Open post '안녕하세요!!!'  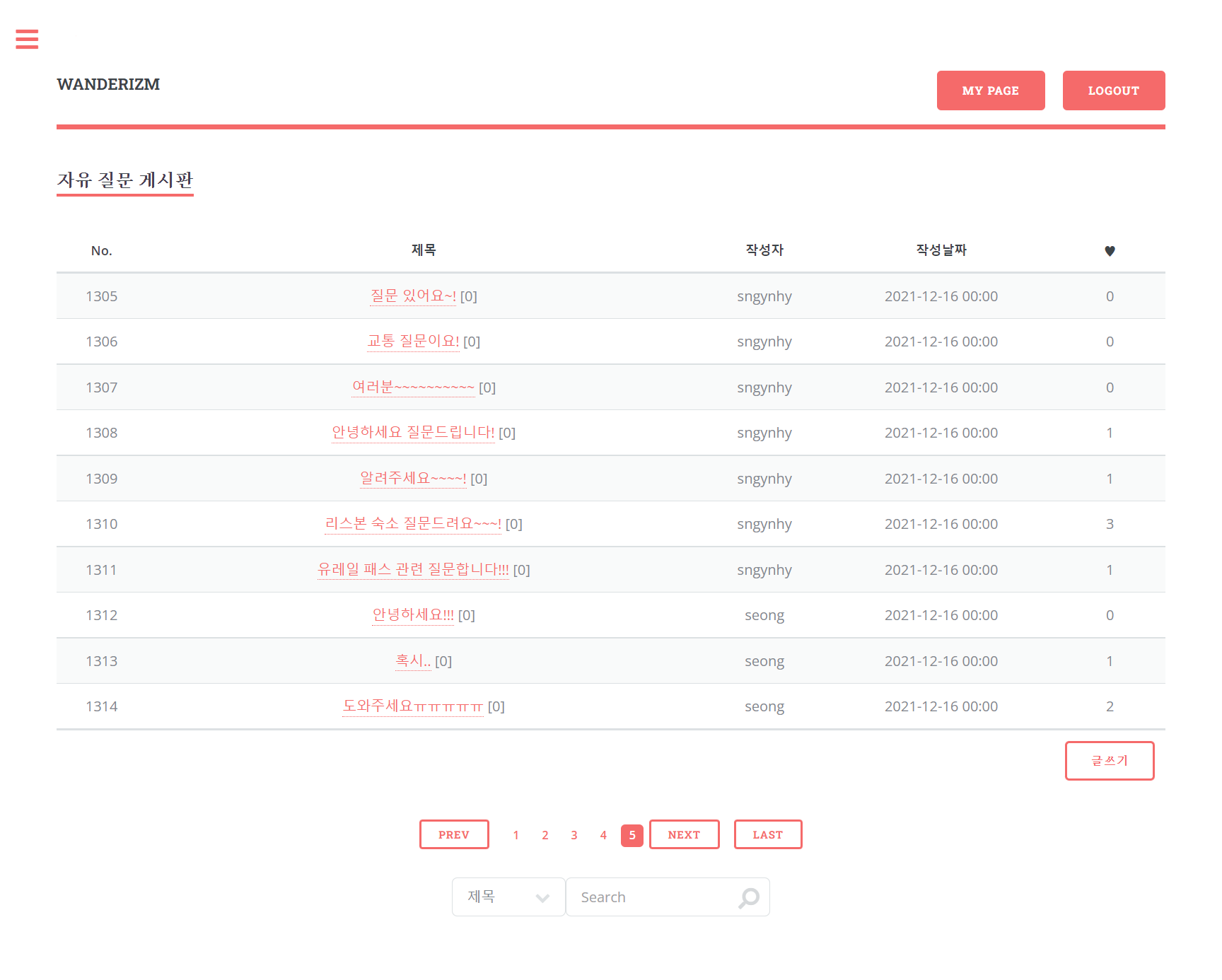pos(413,614)
